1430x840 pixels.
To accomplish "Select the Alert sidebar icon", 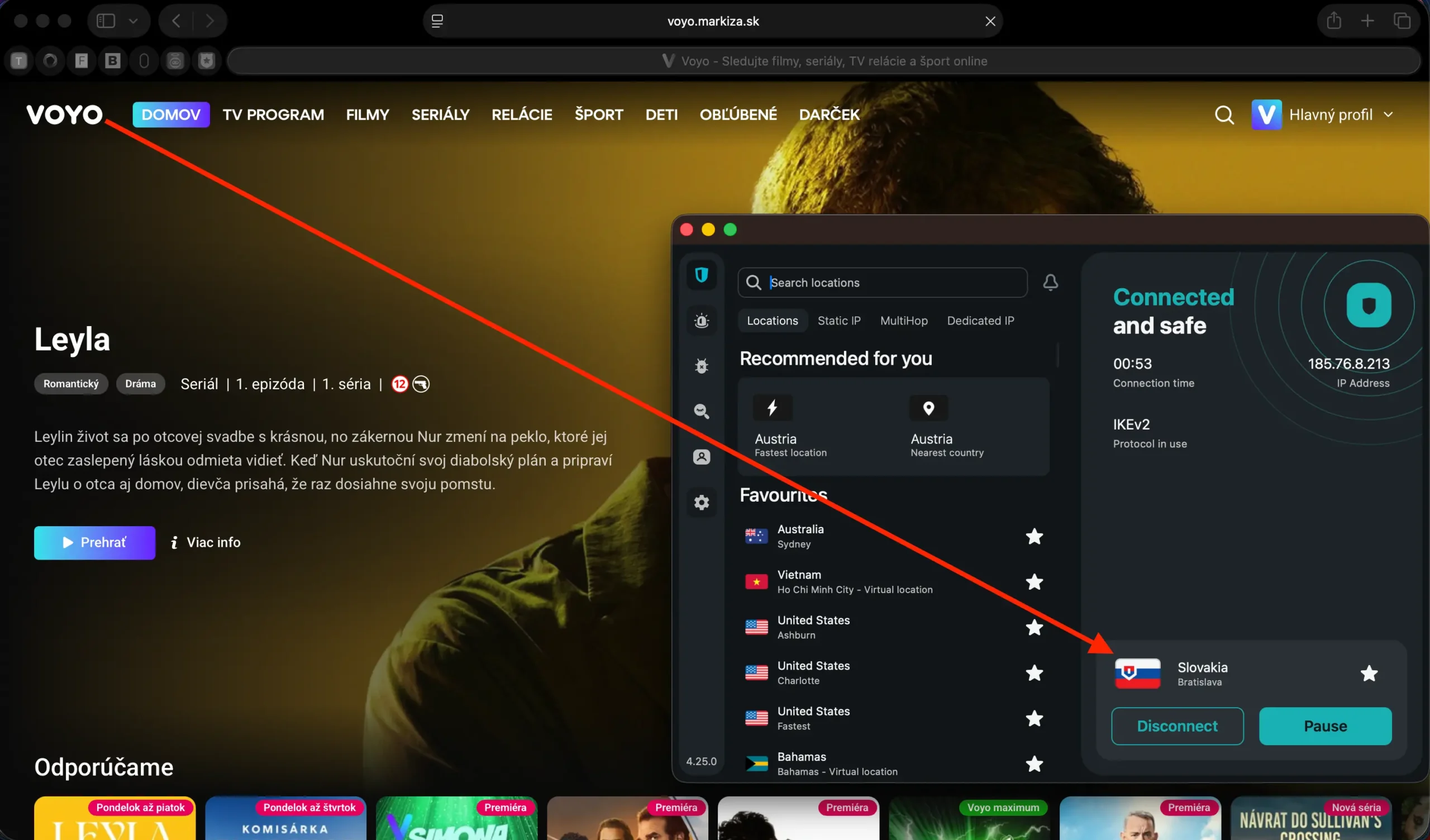I will (x=702, y=320).
